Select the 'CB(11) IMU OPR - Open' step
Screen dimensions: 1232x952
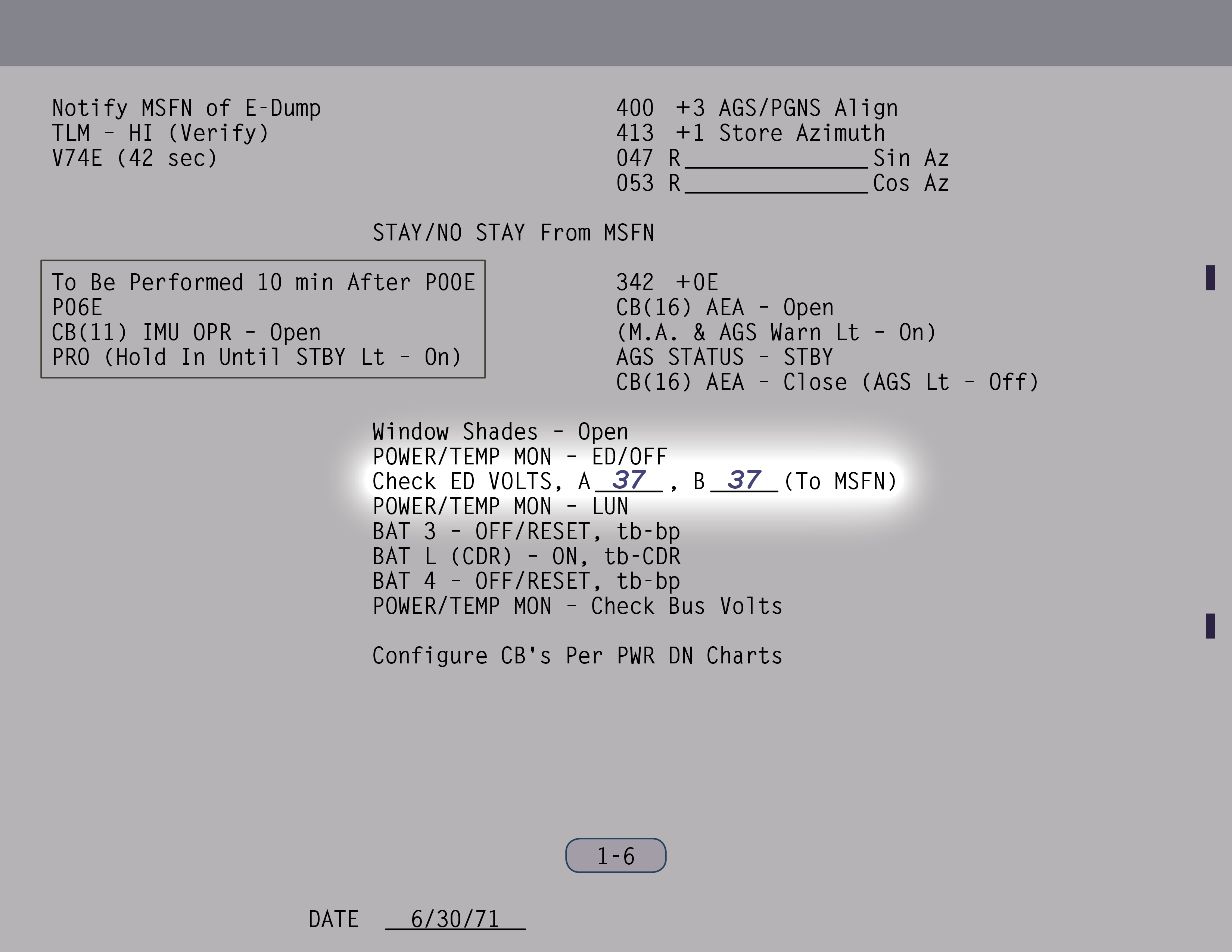point(186,333)
